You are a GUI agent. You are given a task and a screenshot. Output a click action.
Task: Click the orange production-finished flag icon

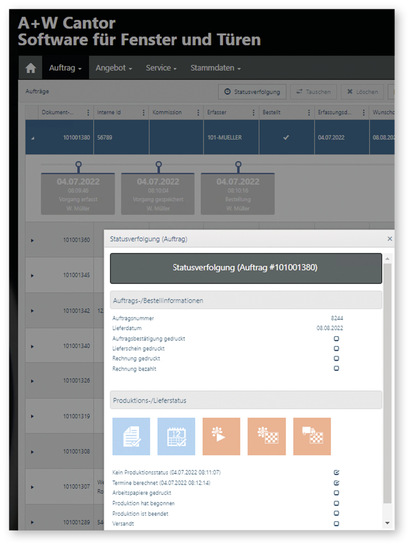pos(267,437)
